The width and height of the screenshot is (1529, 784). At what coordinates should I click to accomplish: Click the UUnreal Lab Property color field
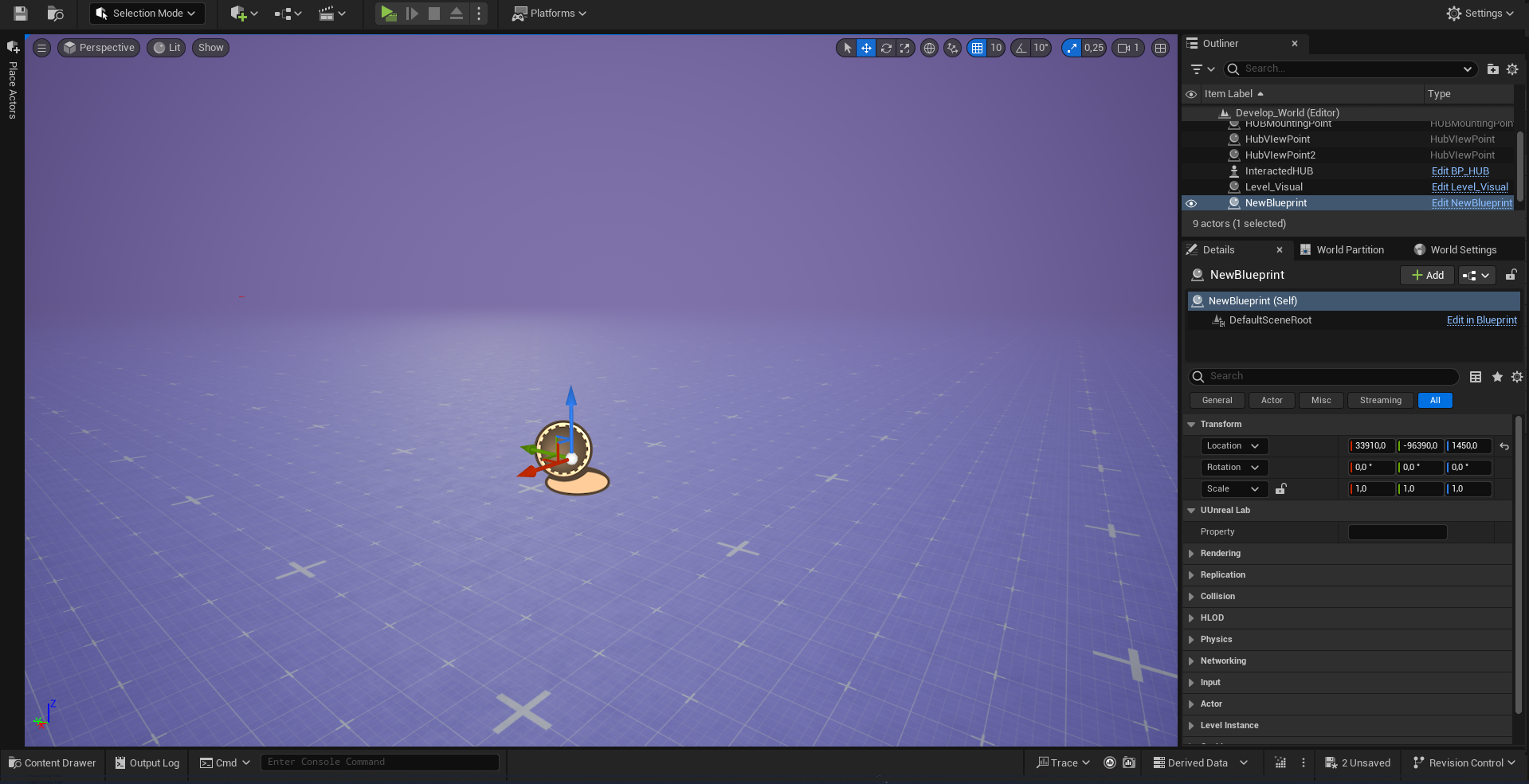click(x=1397, y=532)
